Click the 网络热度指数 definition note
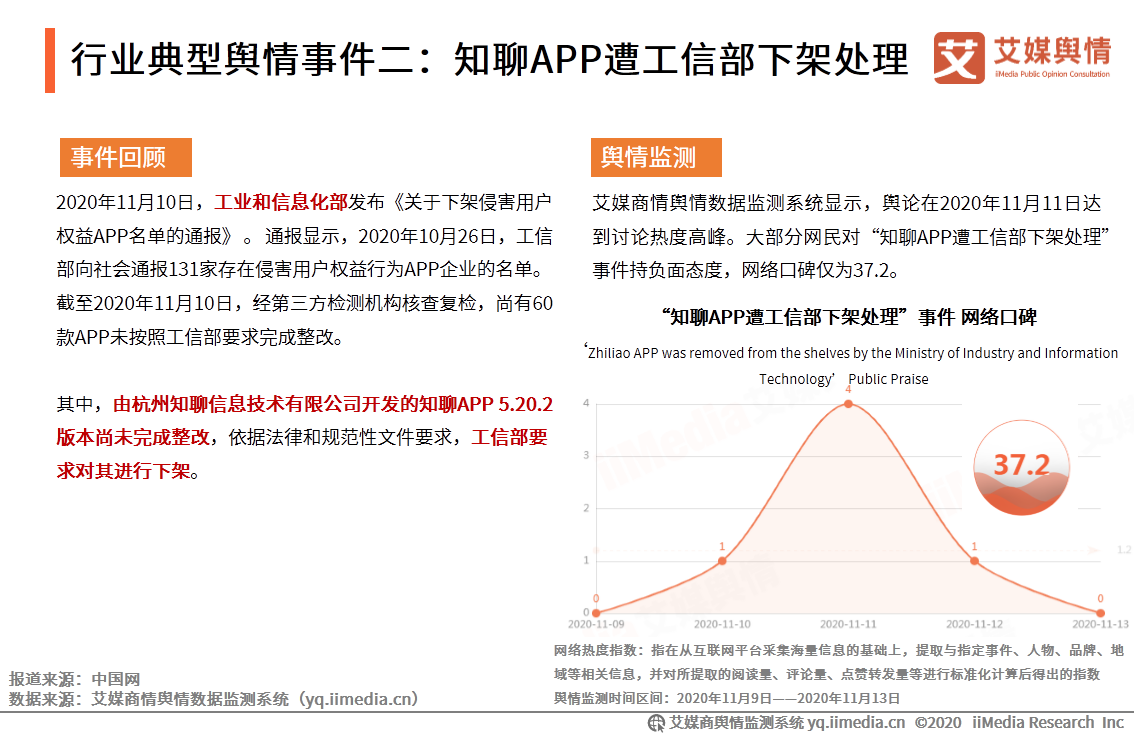This screenshot has height=737, width=1134. coord(839,663)
